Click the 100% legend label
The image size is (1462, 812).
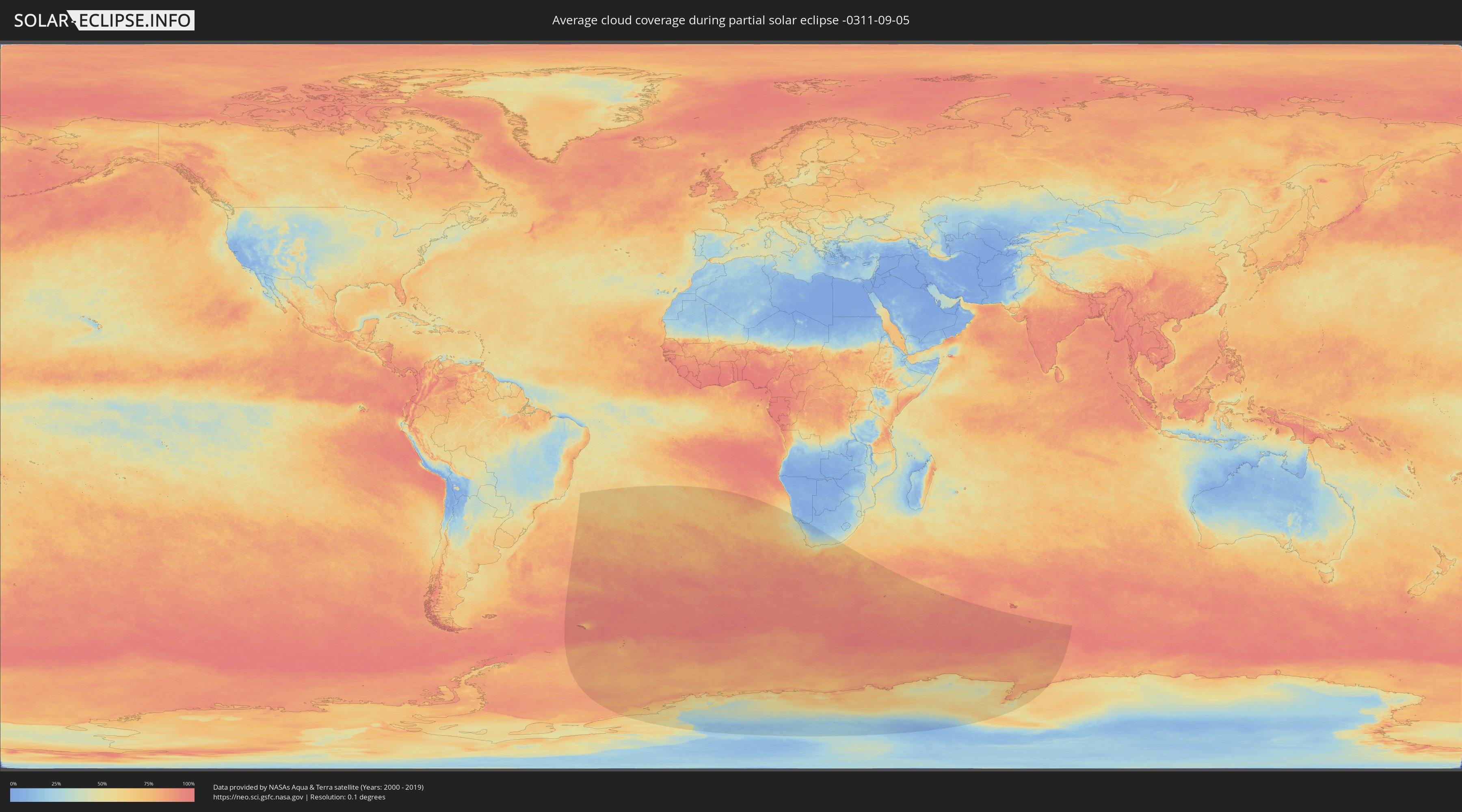(188, 784)
